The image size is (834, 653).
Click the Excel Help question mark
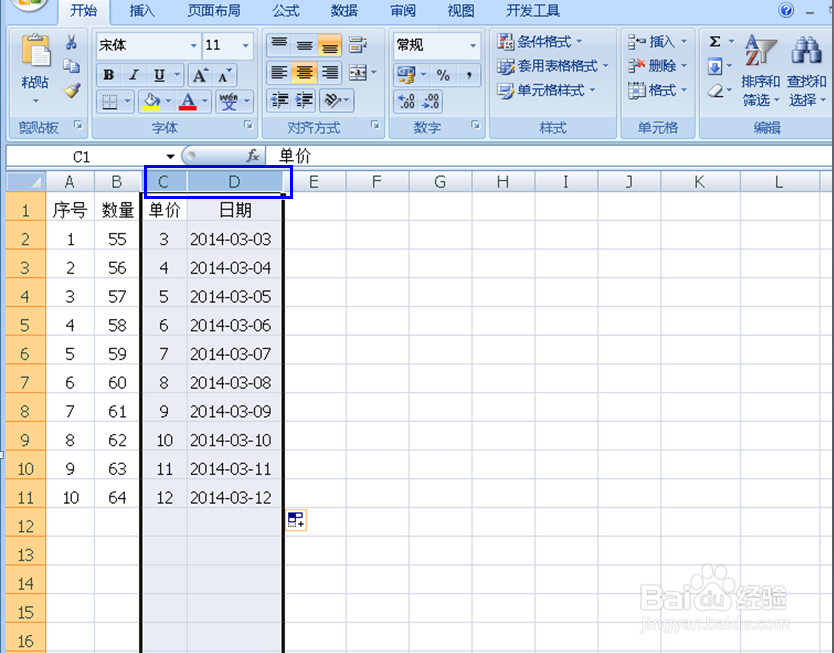coord(786,10)
